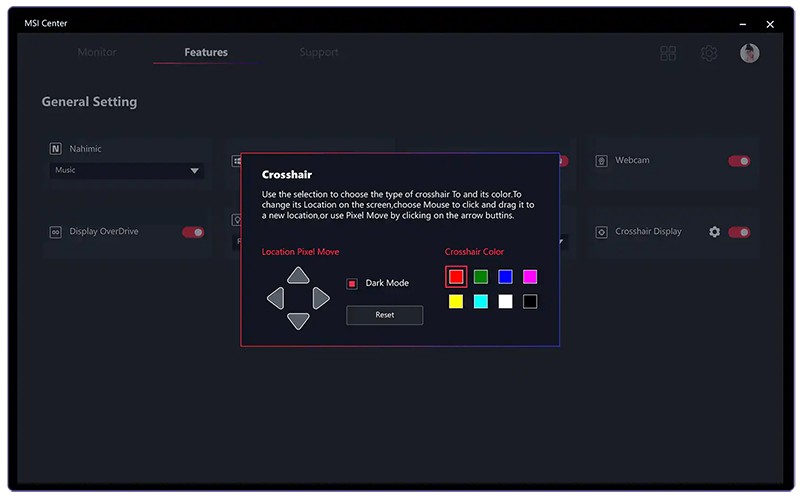Select the cyan crosshair color
The width and height of the screenshot is (800, 496).
coord(481,302)
